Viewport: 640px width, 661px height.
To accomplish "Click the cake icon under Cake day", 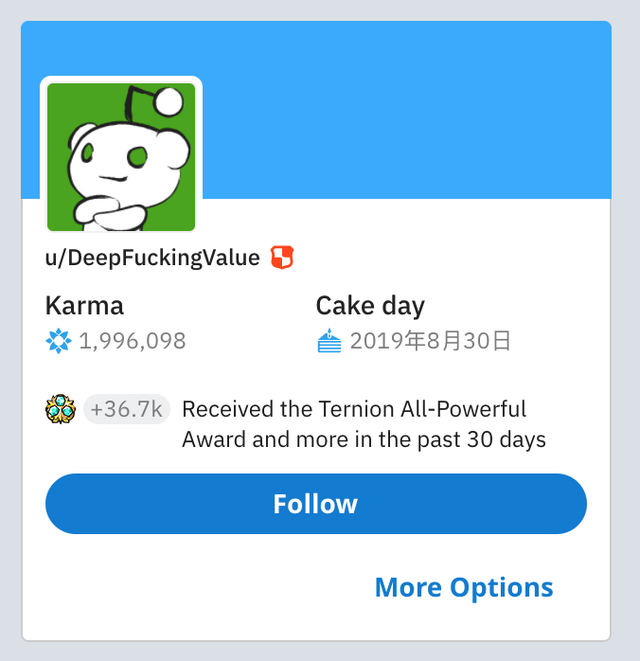I will pyautogui.click(x=329, y=342).
